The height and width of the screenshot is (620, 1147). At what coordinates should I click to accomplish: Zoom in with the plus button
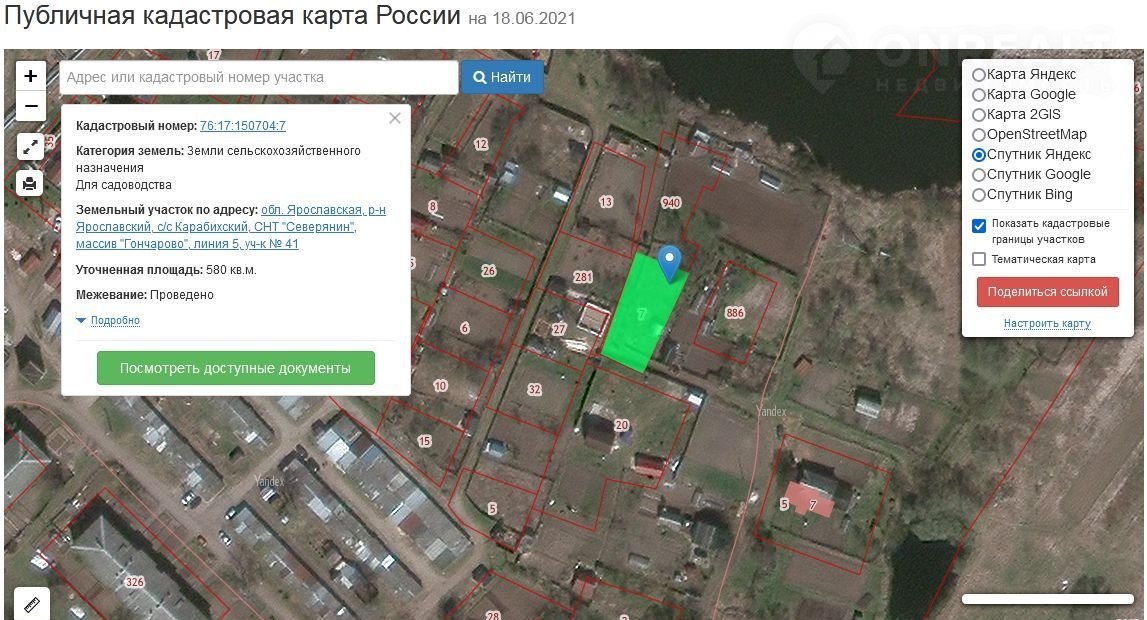pos(31,76)
